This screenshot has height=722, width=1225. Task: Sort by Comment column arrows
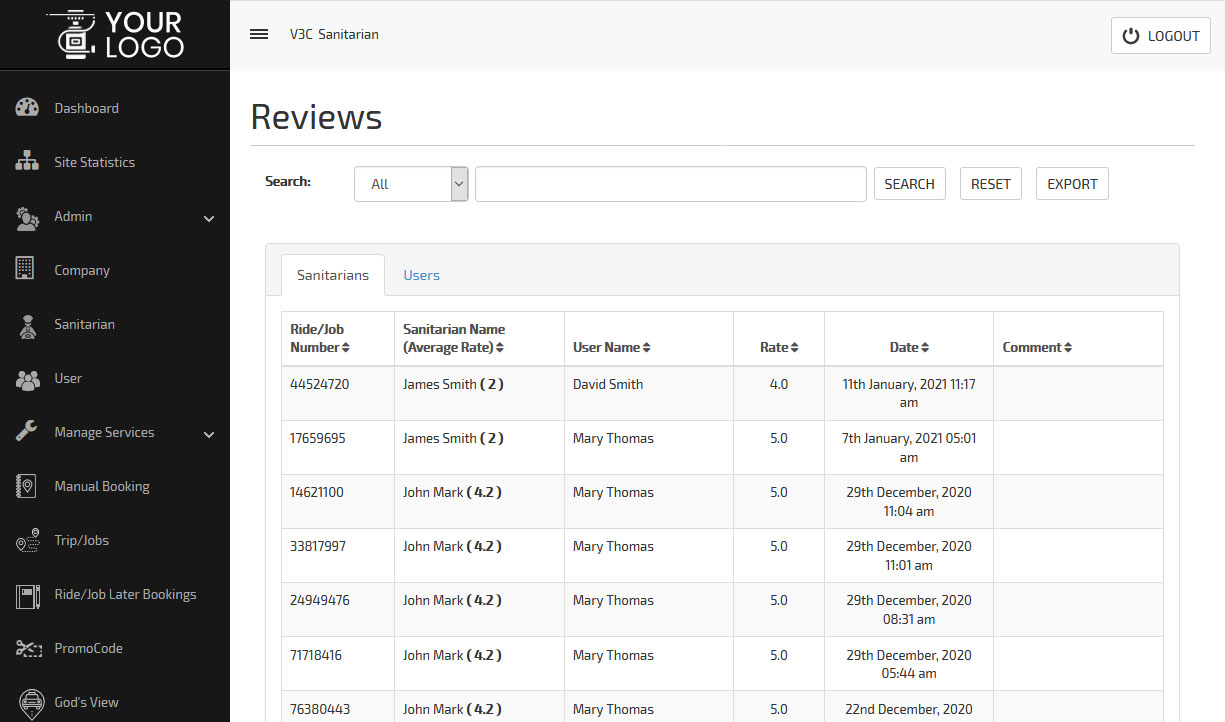[x=1068, y=348]
